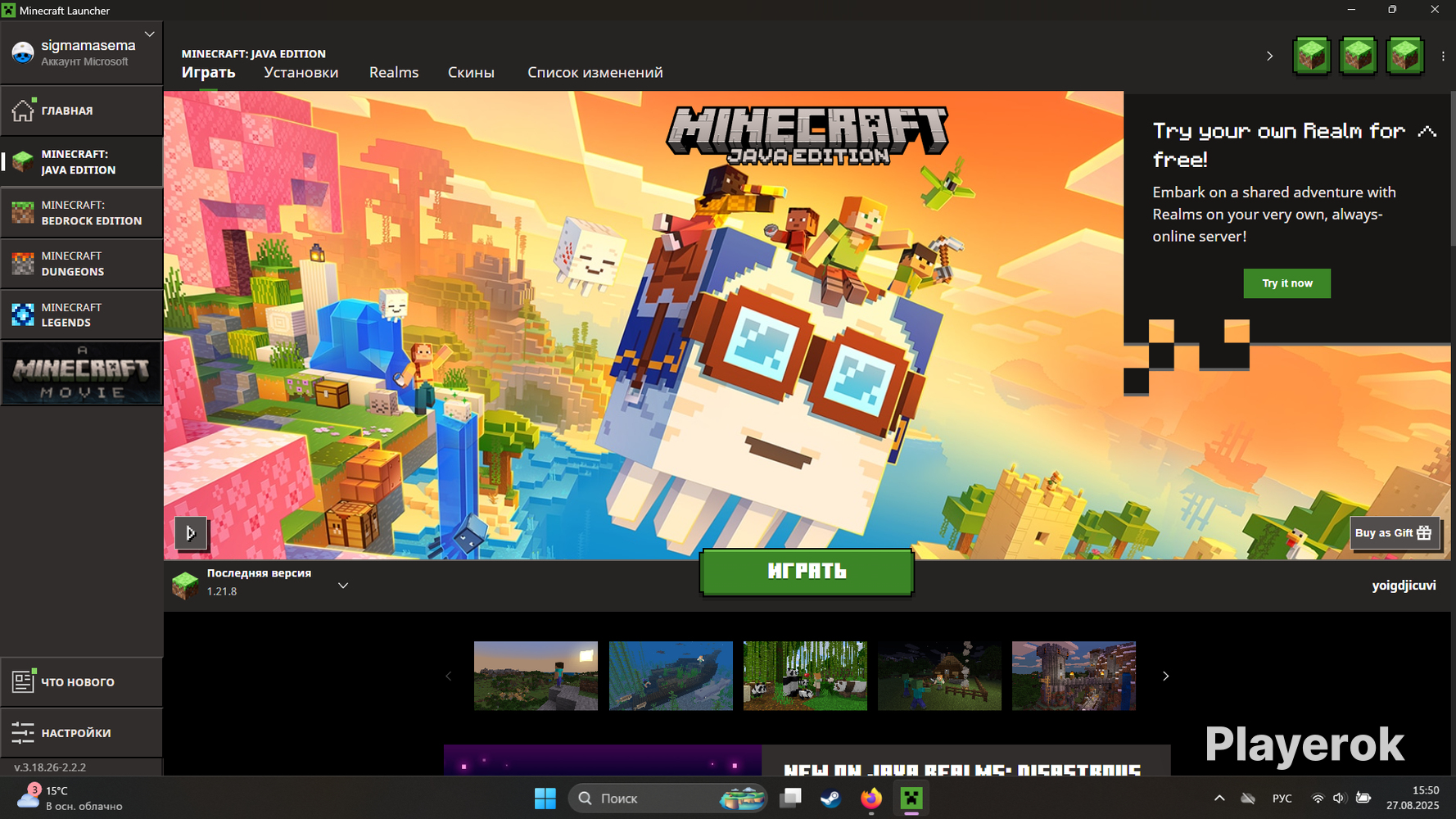Open the taskbar weather widget
The height and width of the screenshot is (819, 1456).
70,798
